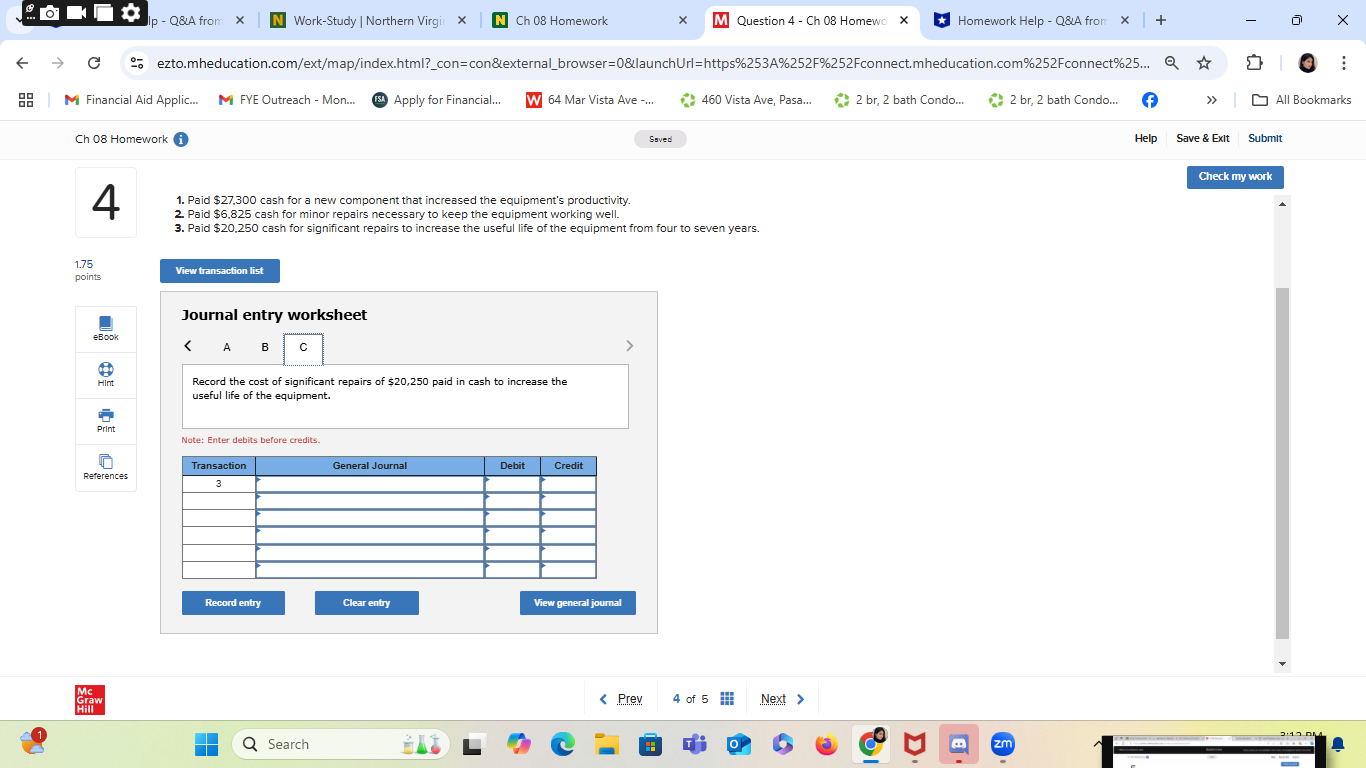Viewport: 1366px width, 768px height.
Task: Open the page grid selector beside 4 of 5
Action: [727, 698]
